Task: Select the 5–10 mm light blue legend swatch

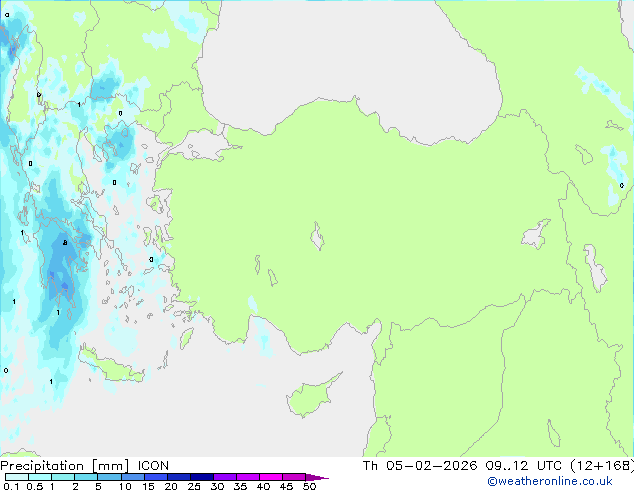Action: pyautogui.click(x=109, y=477)
